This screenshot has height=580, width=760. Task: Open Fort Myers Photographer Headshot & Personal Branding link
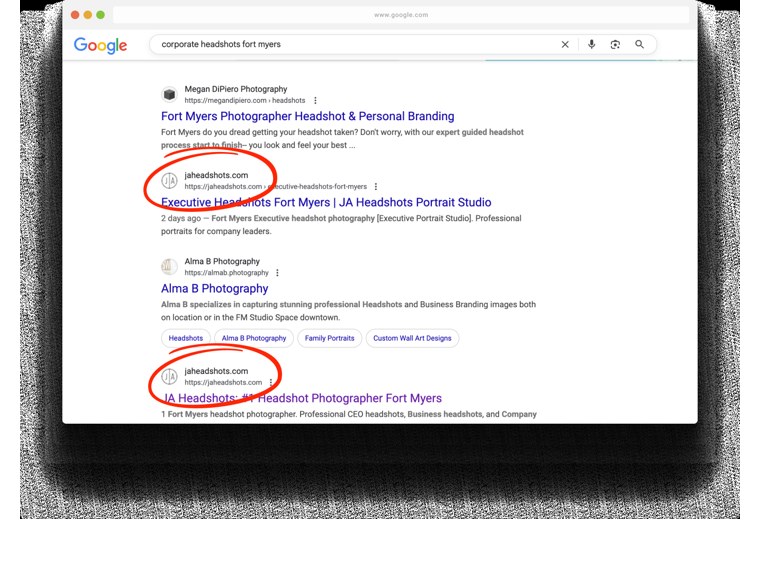pos(308,116)
